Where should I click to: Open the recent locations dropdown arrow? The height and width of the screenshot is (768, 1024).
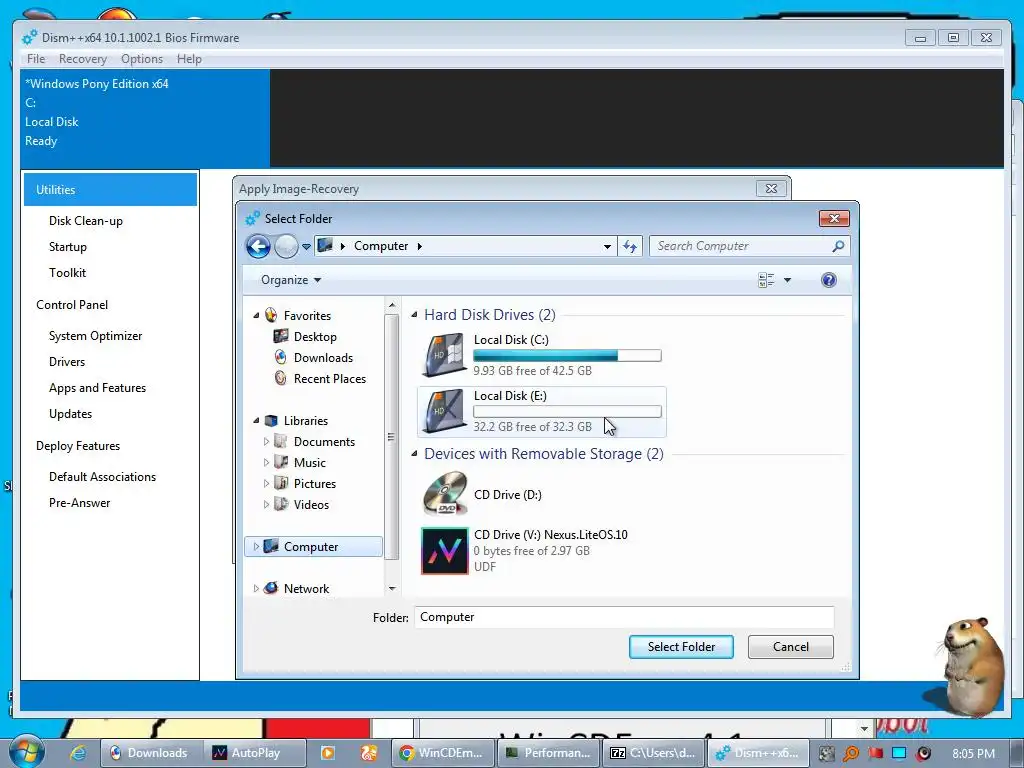pos(306,247)
